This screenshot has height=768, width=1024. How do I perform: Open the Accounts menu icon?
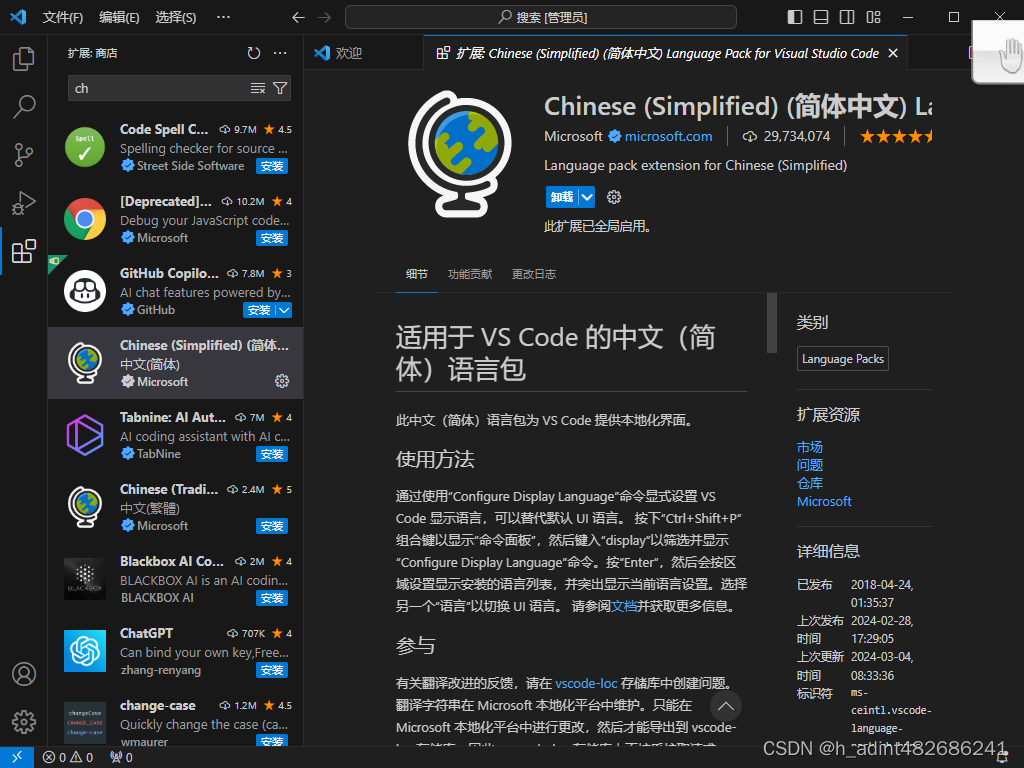[x=24, y=674]
